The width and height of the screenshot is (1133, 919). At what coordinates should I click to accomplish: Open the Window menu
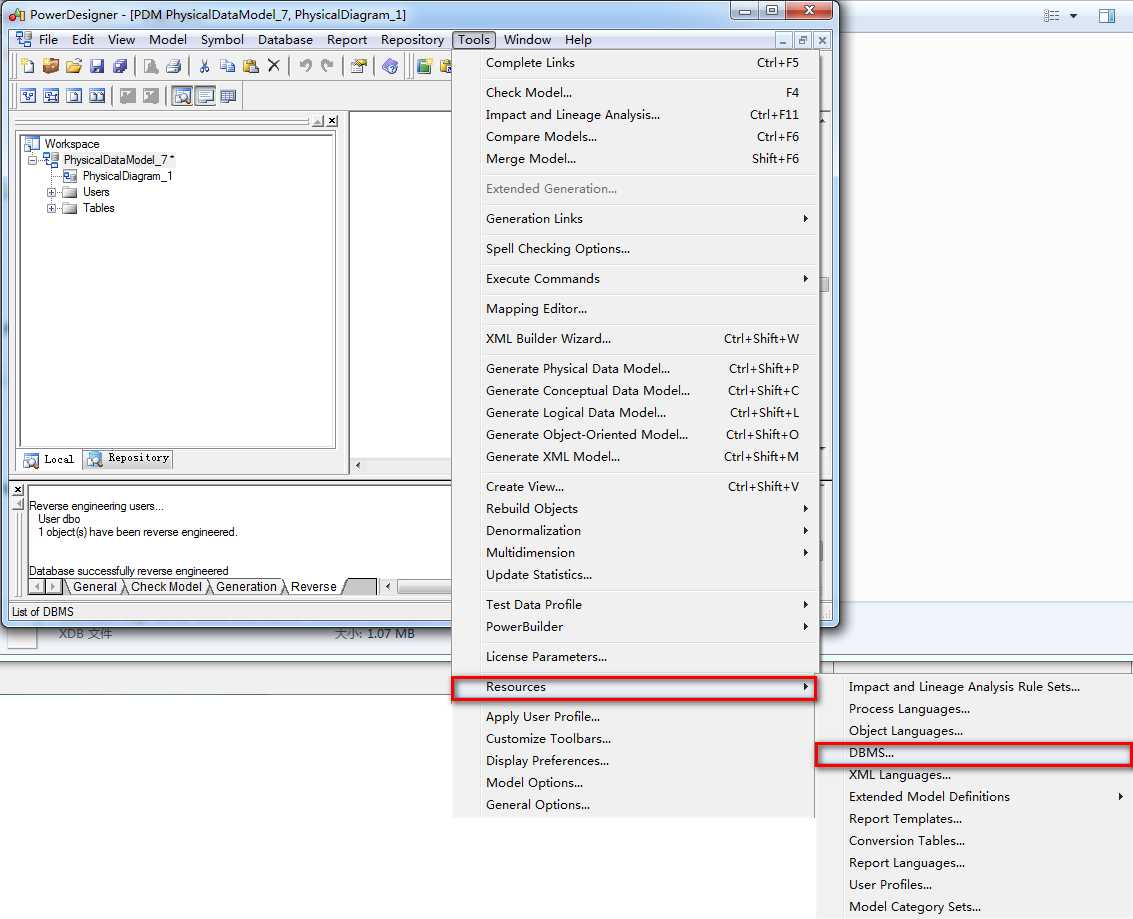[x=527, y=40]
